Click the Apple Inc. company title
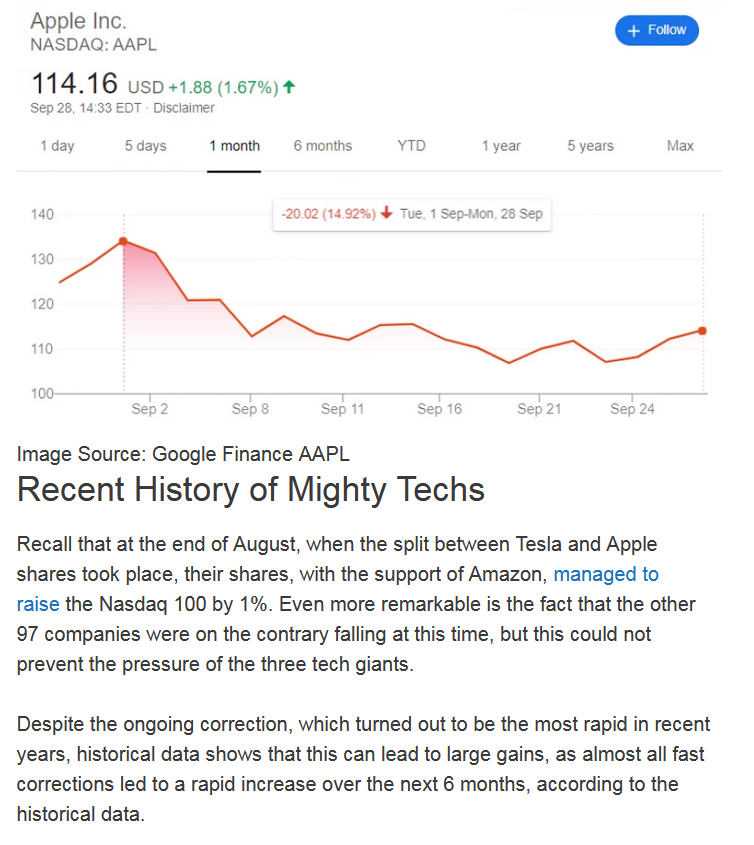Image resolution: width=754 pixels, height=845 pixels. click(78, 21)
